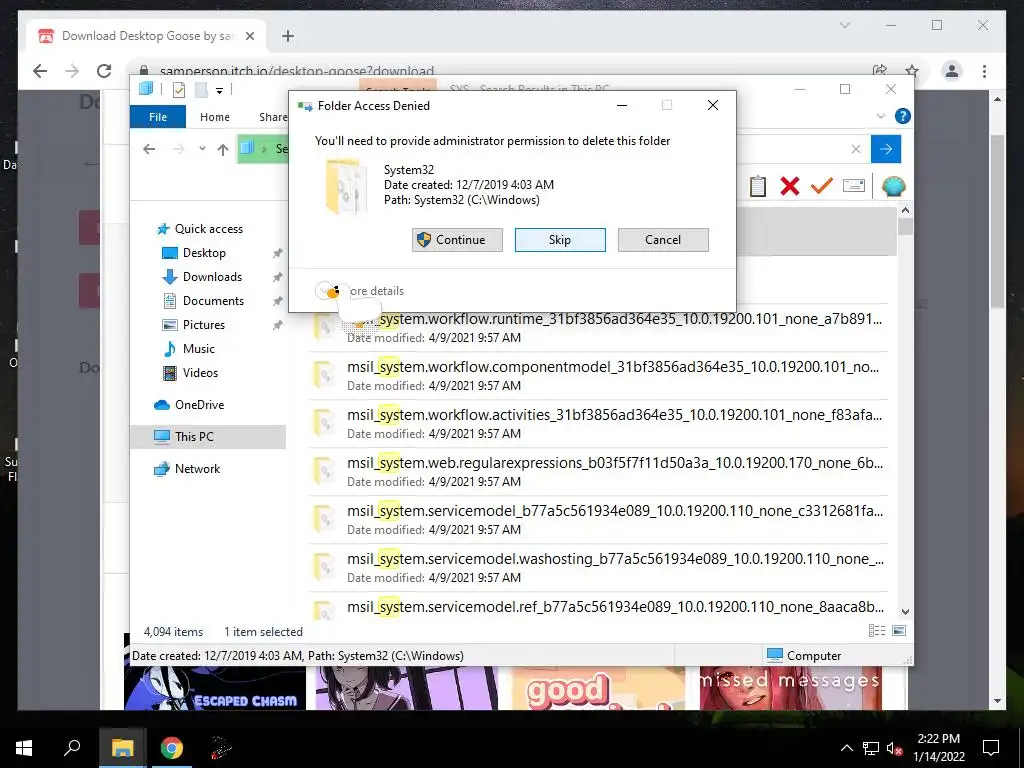Switch Explorer to large icons view
1024x768 pixels.
[899, 630]
